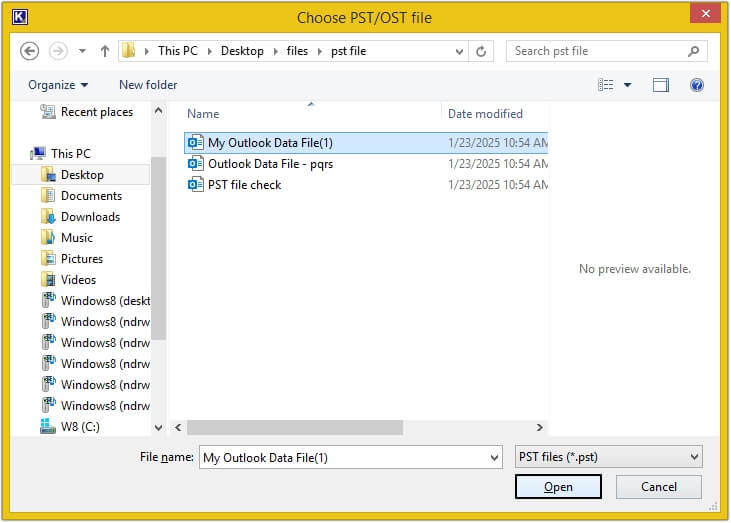
Task: Select Recent places in navigation pane
Action: [97, 112]
